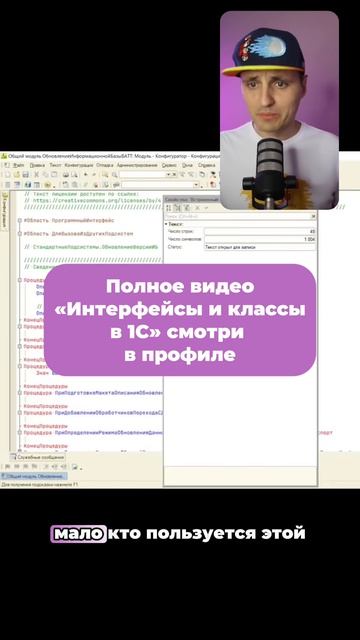The image size is (360, 640).
Task: Open the vertical Конфигурация side tab
Action: click(4, 211)
